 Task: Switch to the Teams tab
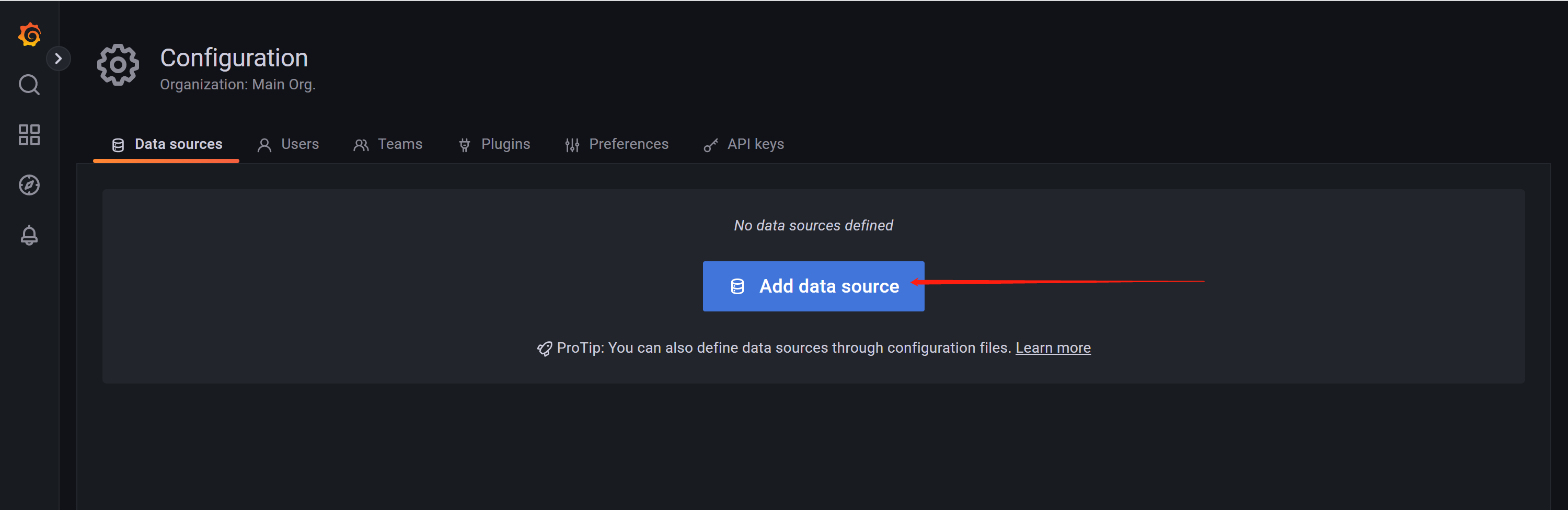(x=388, y=144)
